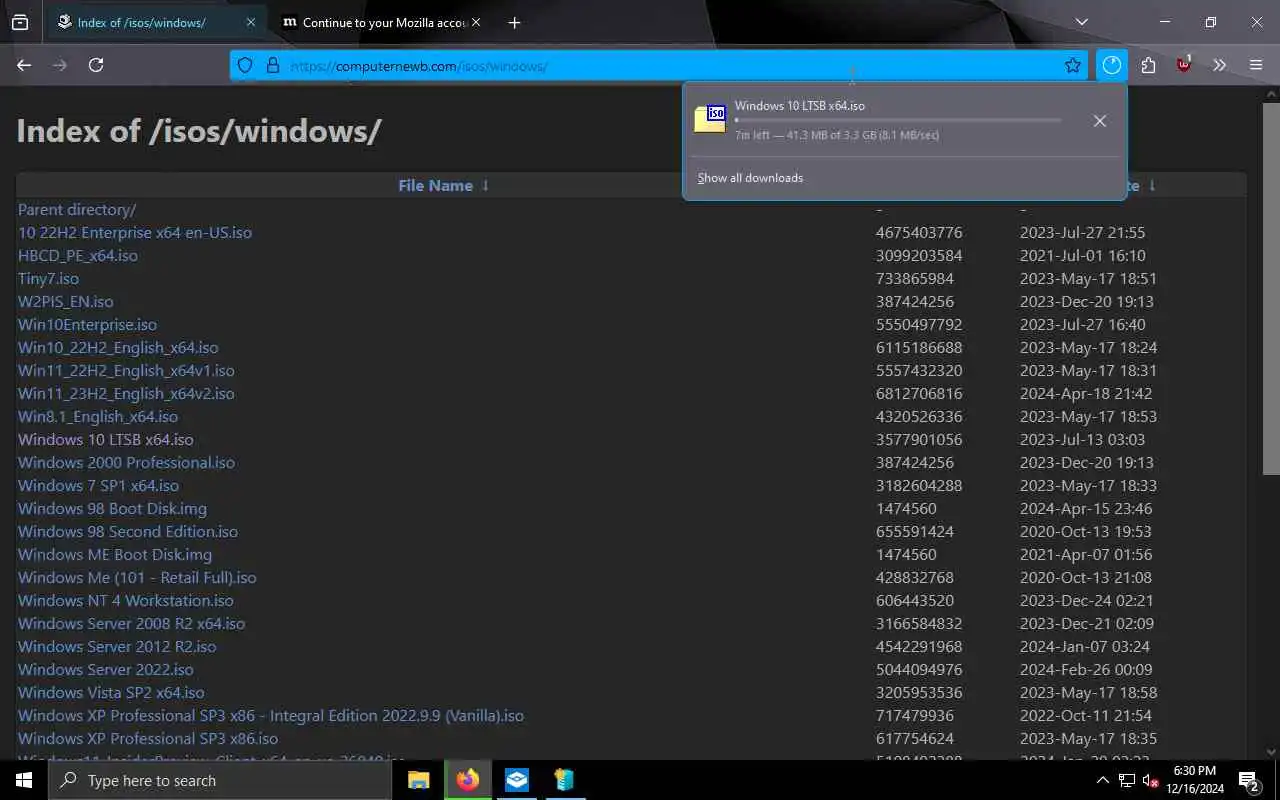Click Show all downloads
This screenshot has height=800, width=1280.
click(750, 178)
